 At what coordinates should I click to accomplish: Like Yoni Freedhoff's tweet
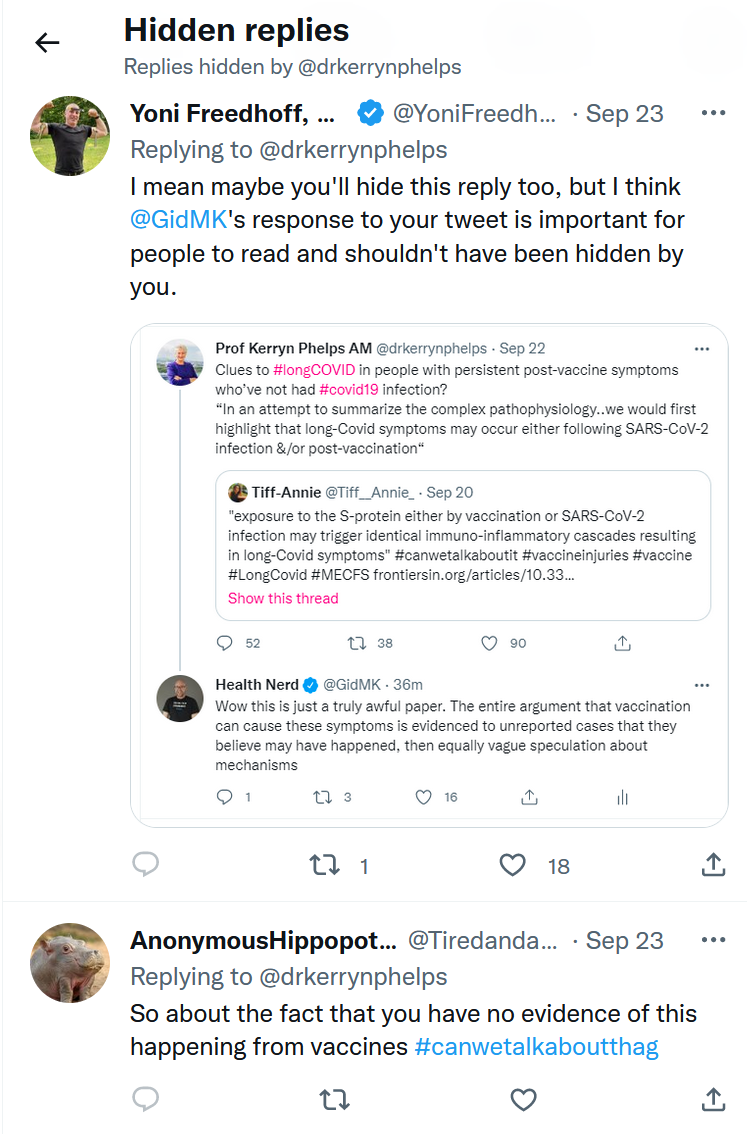click(513, 865)
